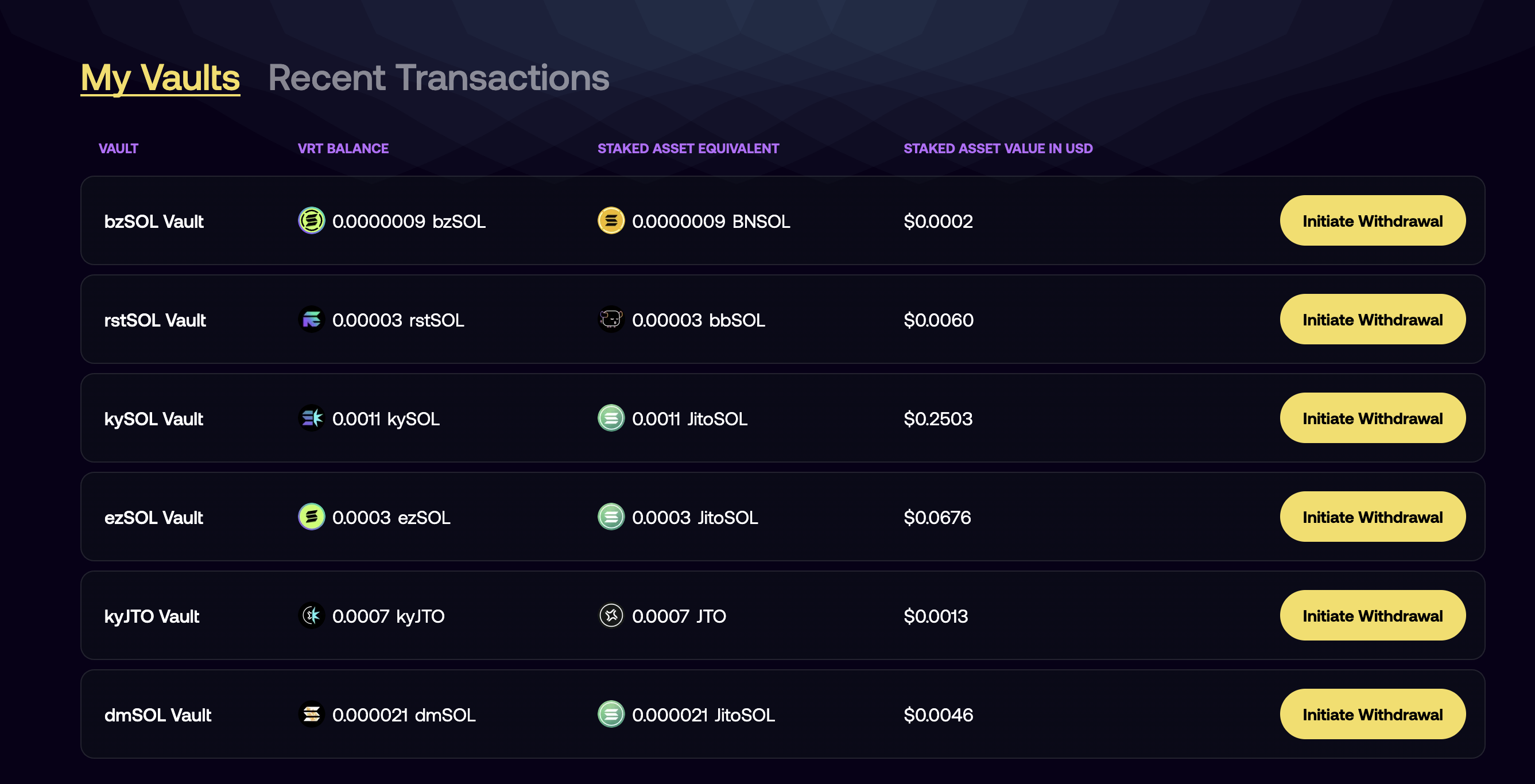Open the My Vaults tab

pyautogui.click(x=160, y=78)
